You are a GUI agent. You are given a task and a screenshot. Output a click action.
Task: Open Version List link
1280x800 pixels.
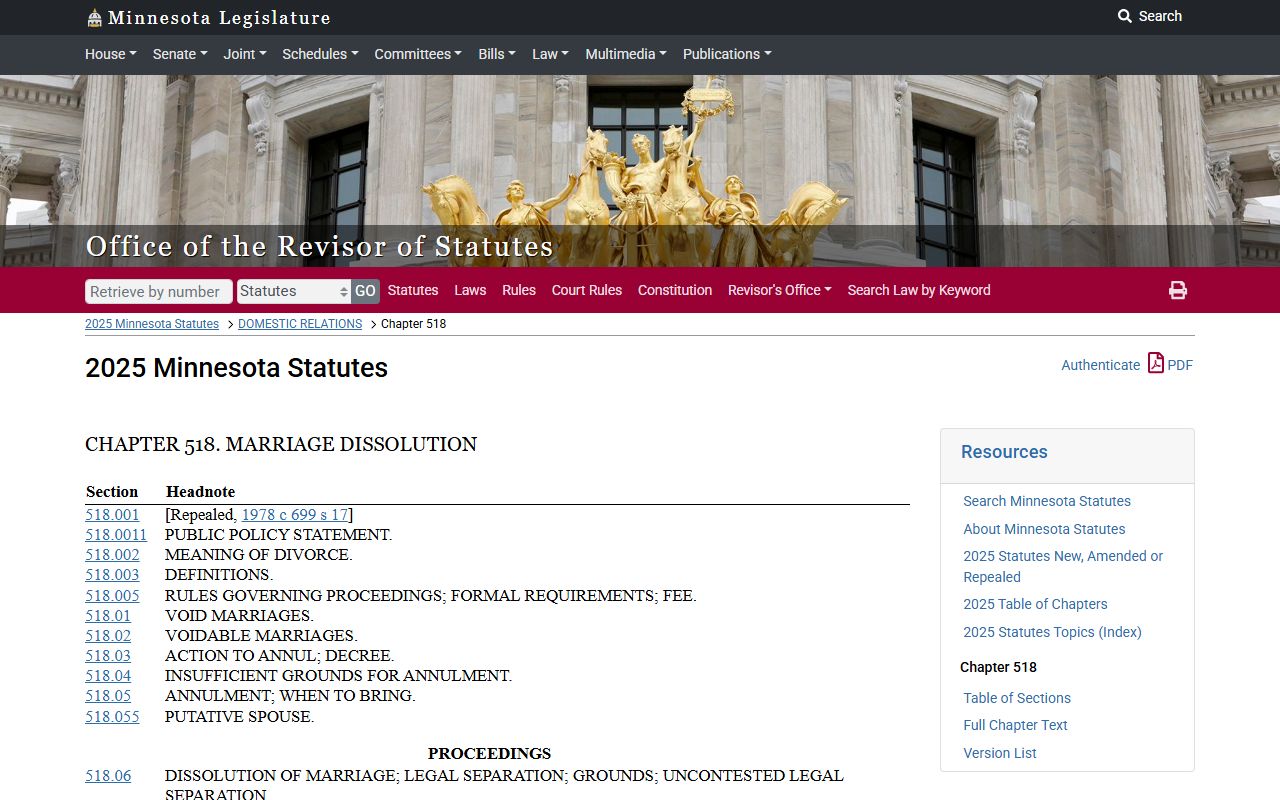pyautogui.click(x=1000, y=753)
